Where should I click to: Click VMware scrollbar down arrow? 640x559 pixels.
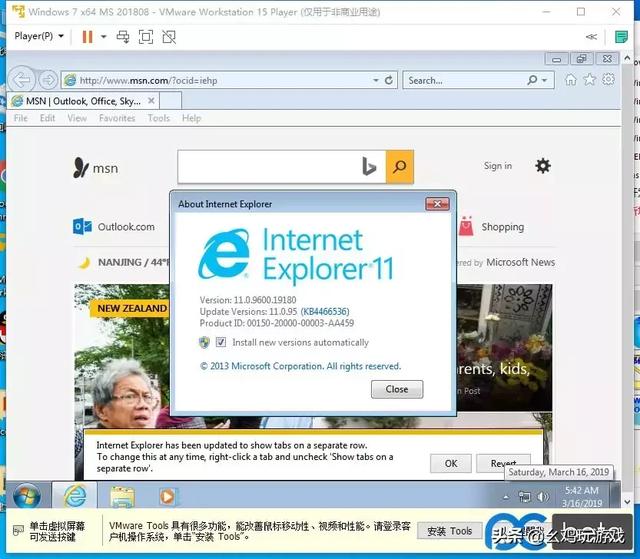pyautogui.click(x=628, y=501)
